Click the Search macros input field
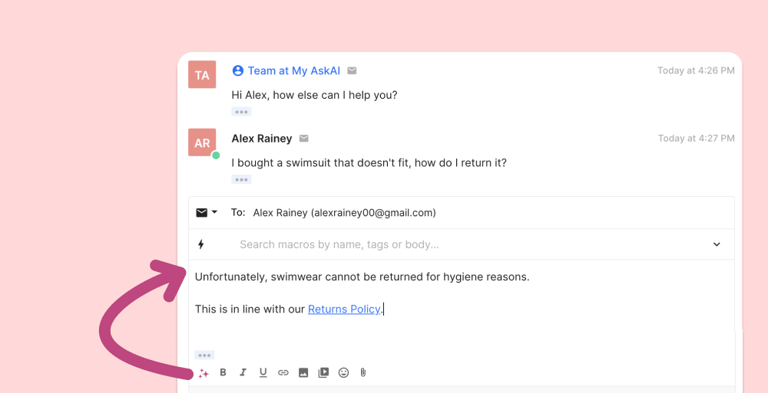This screenshot has width=768, height=393. pos(339,245)
